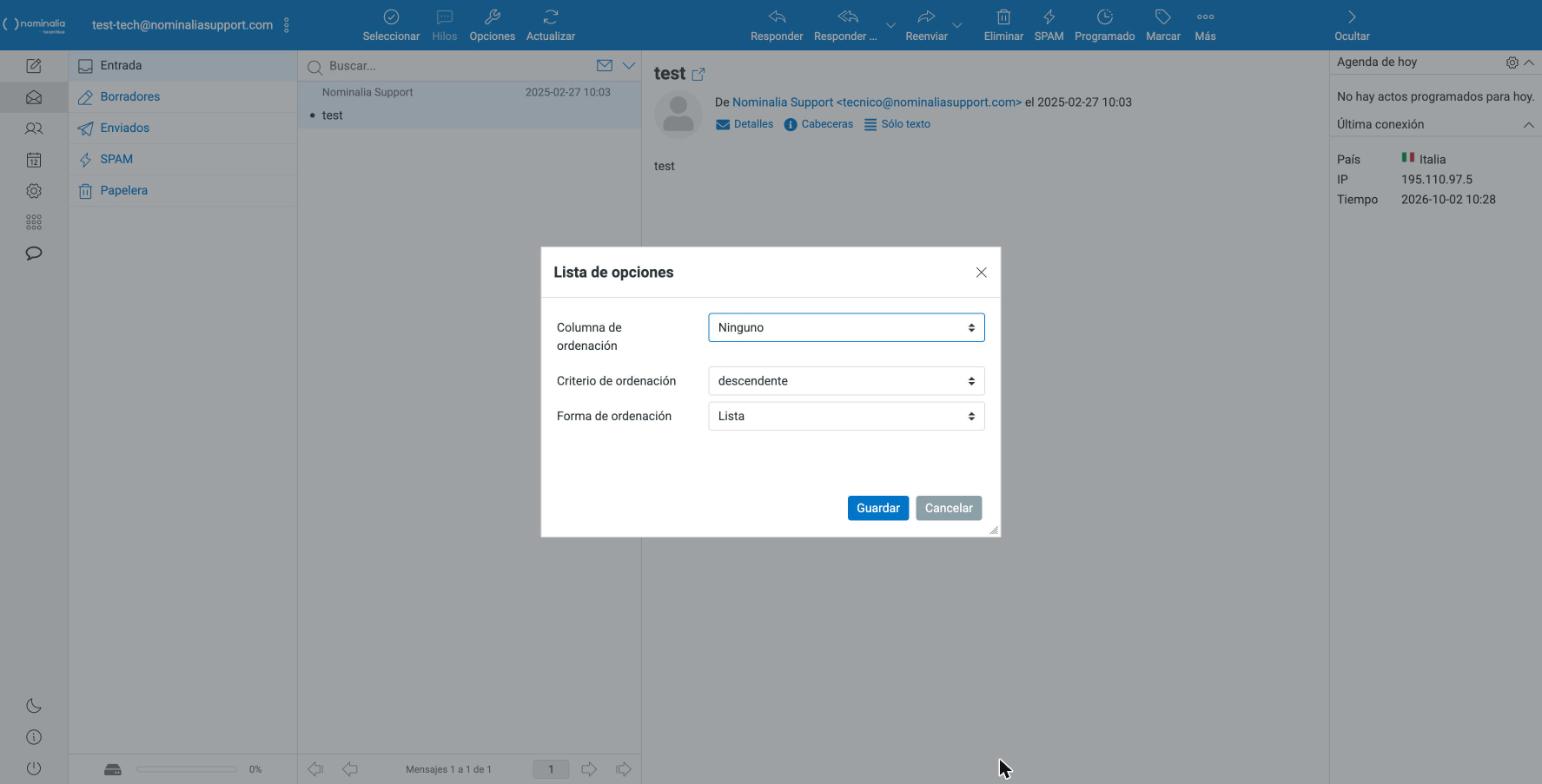Open the Enviados folder
Image resolution: width=1542 pixels, height=784 pixels.
[183, 128]
